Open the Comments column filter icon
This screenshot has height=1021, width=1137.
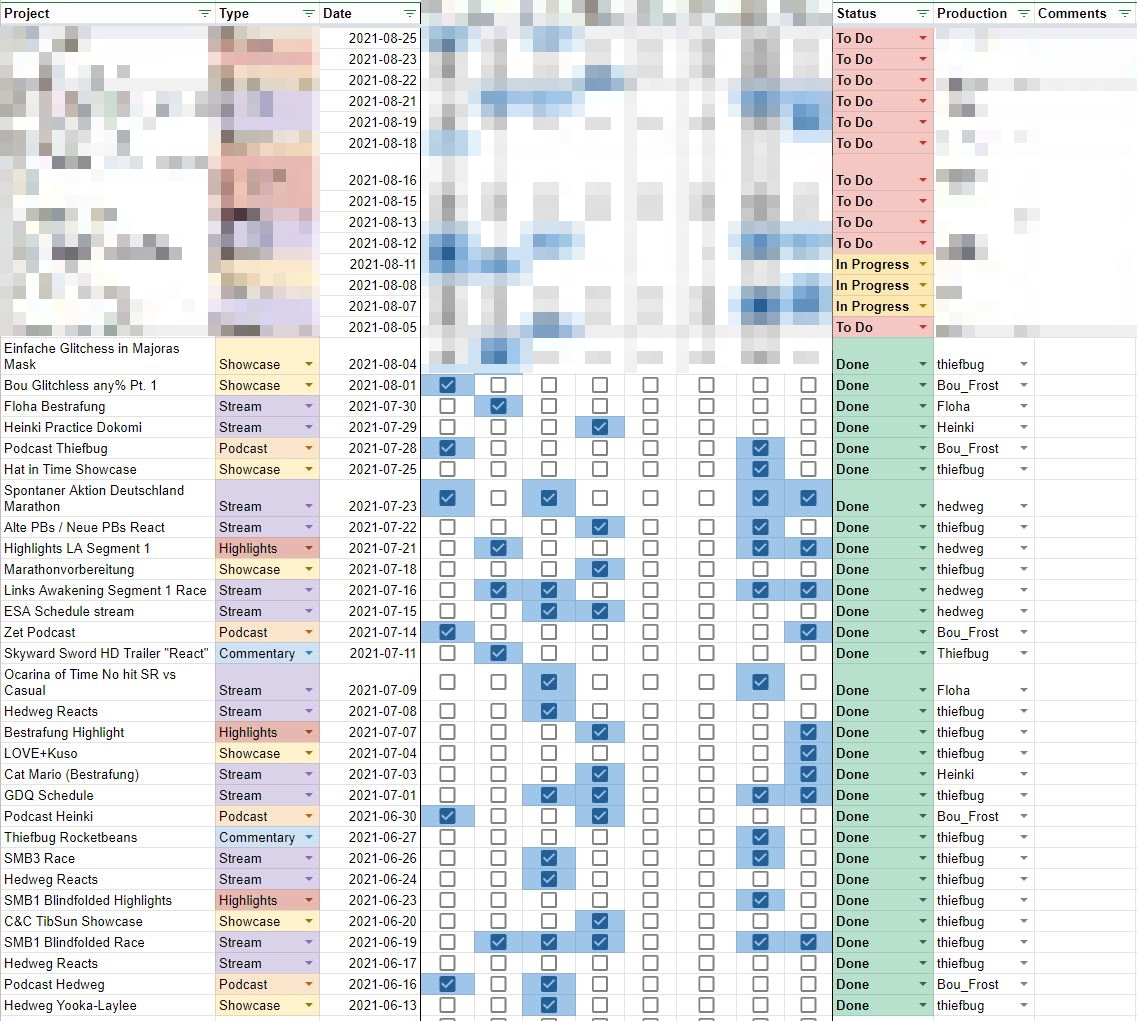tap(1124, 14)
